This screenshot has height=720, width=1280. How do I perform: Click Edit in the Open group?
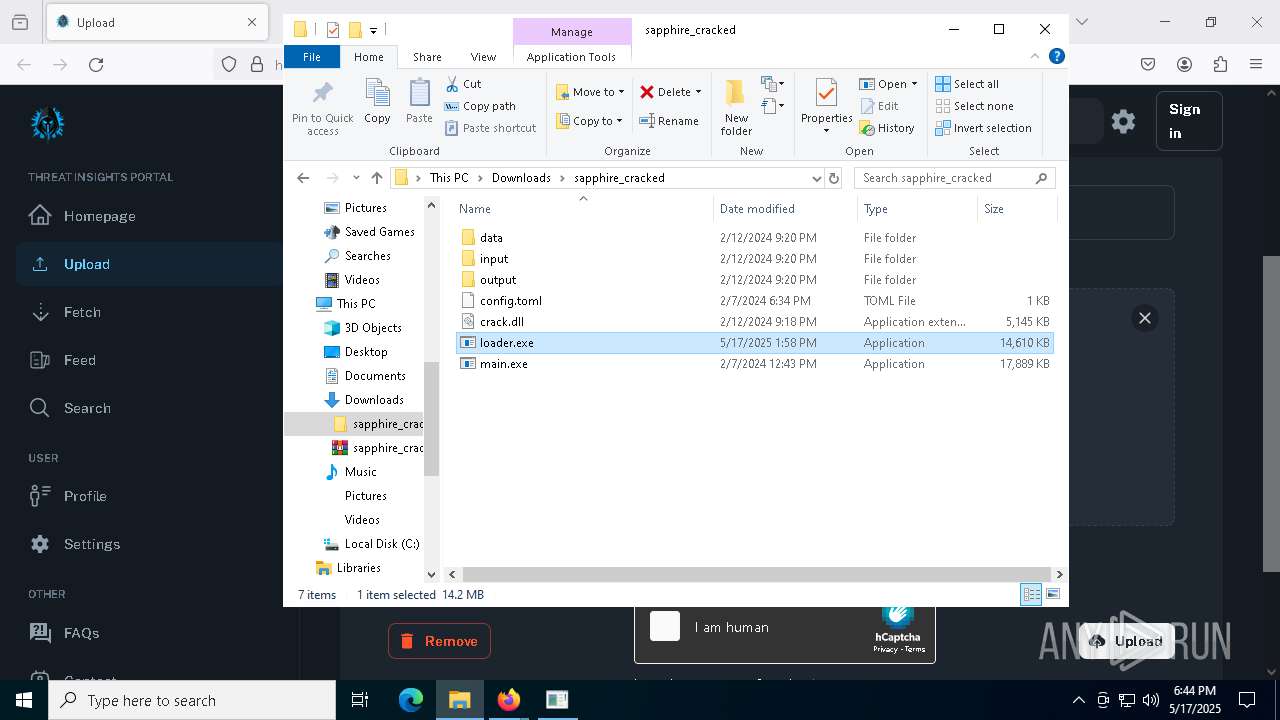(879, 106)
